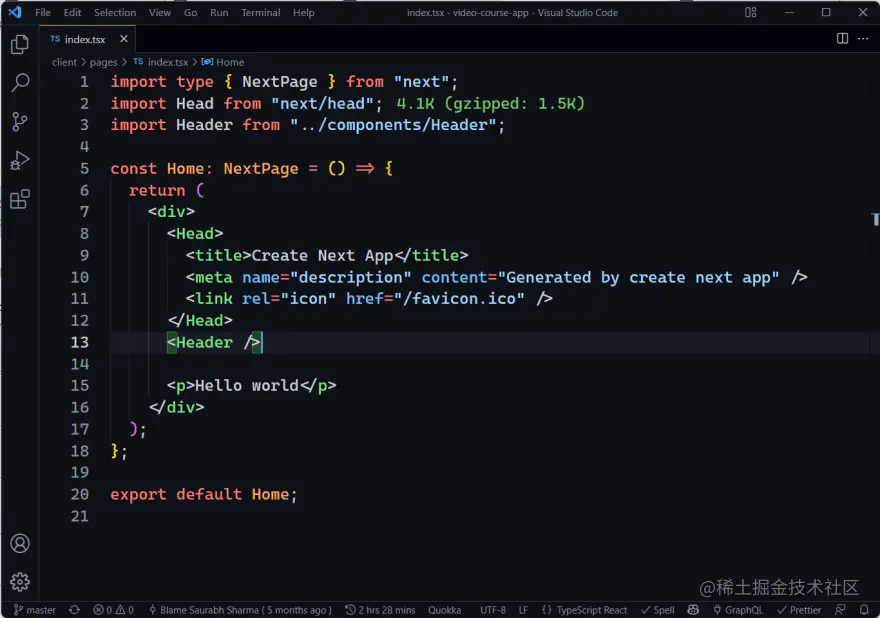Click line number 13 in gutter
880x618 pixels.
80,342
